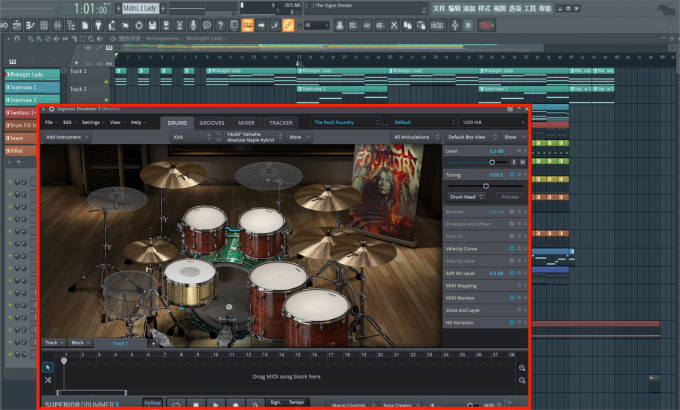Open the Channel rack toolbar icon
680x410 pixels.
coord(44,26)
